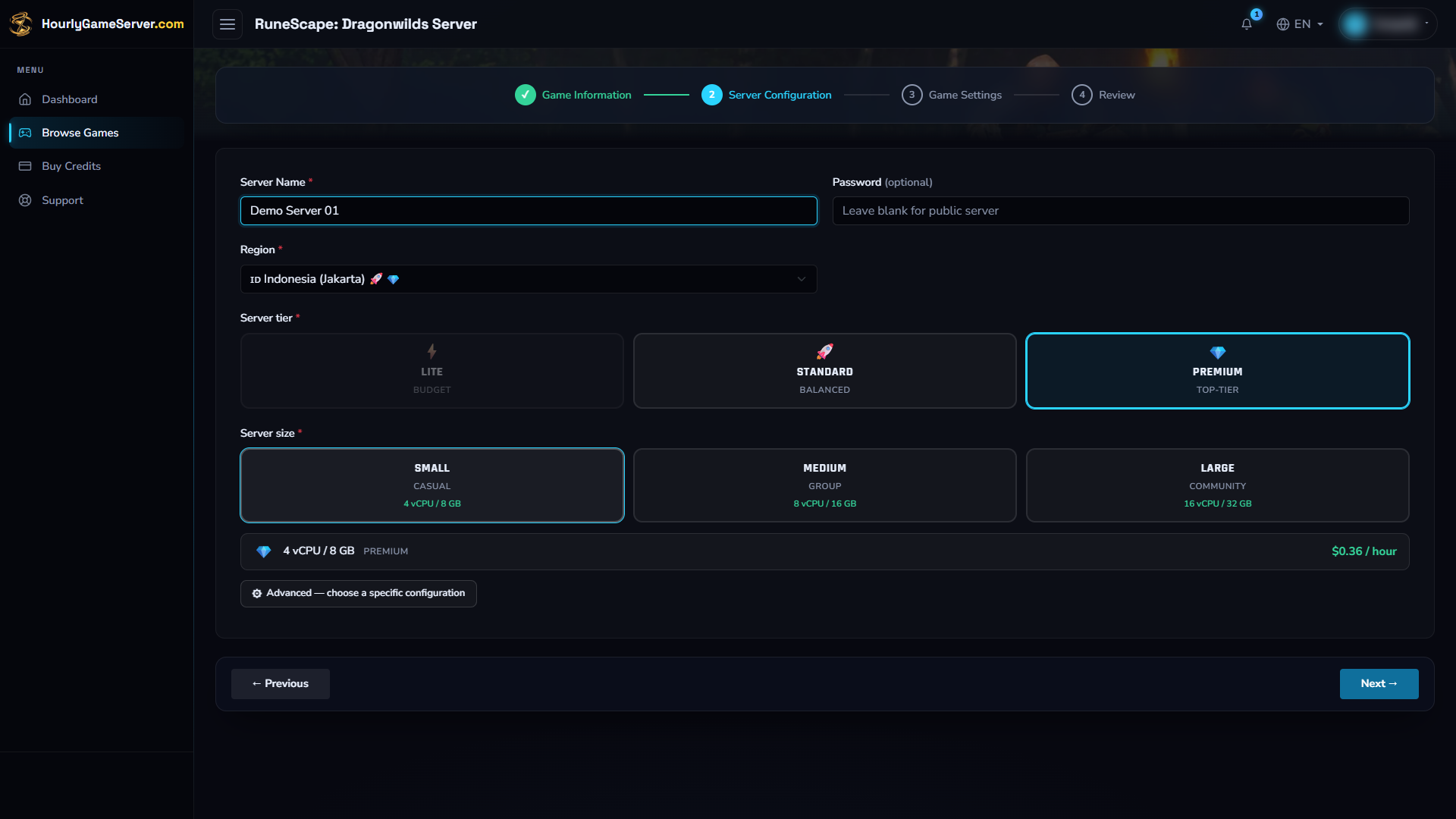Image resolution: width=1456 pixels, height=819 pixels.
Task: Click the Standard rocket icon
Action: [825, 351]
